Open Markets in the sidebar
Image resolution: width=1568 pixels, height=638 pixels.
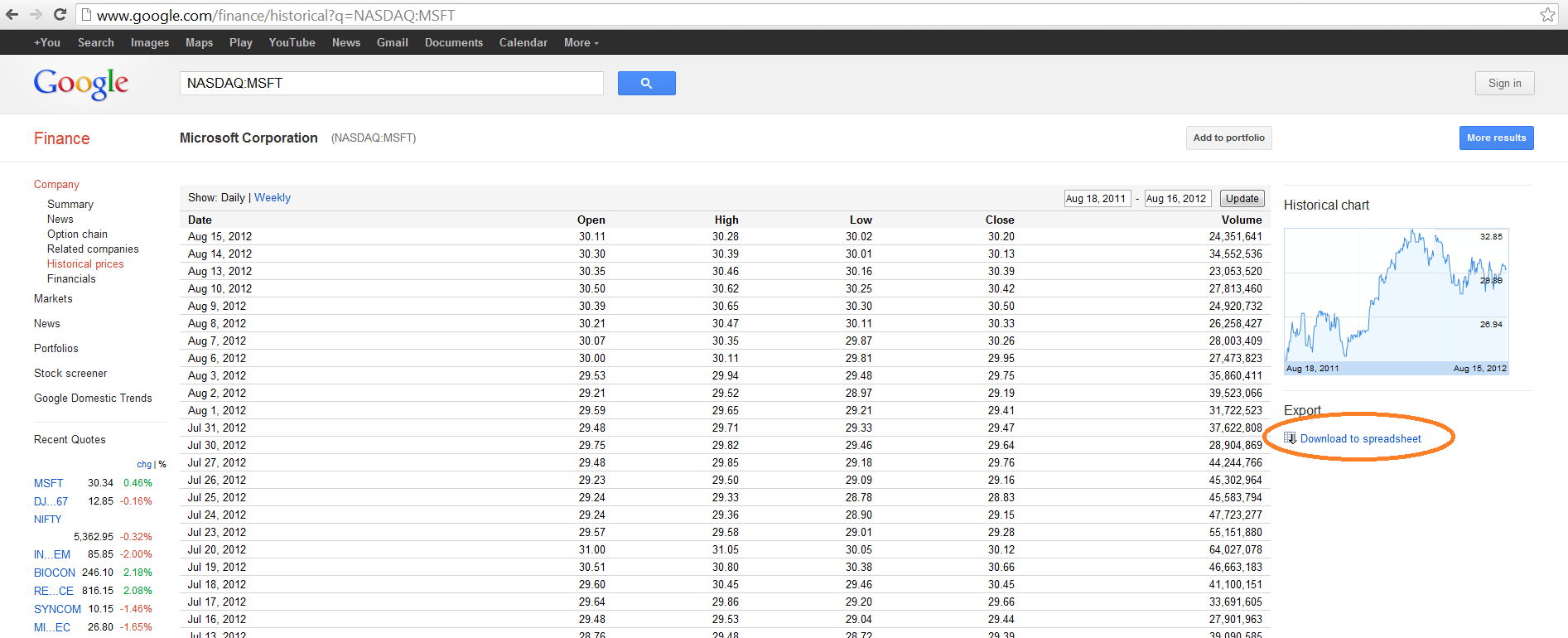pyautogui.click(x=53, y=298)
